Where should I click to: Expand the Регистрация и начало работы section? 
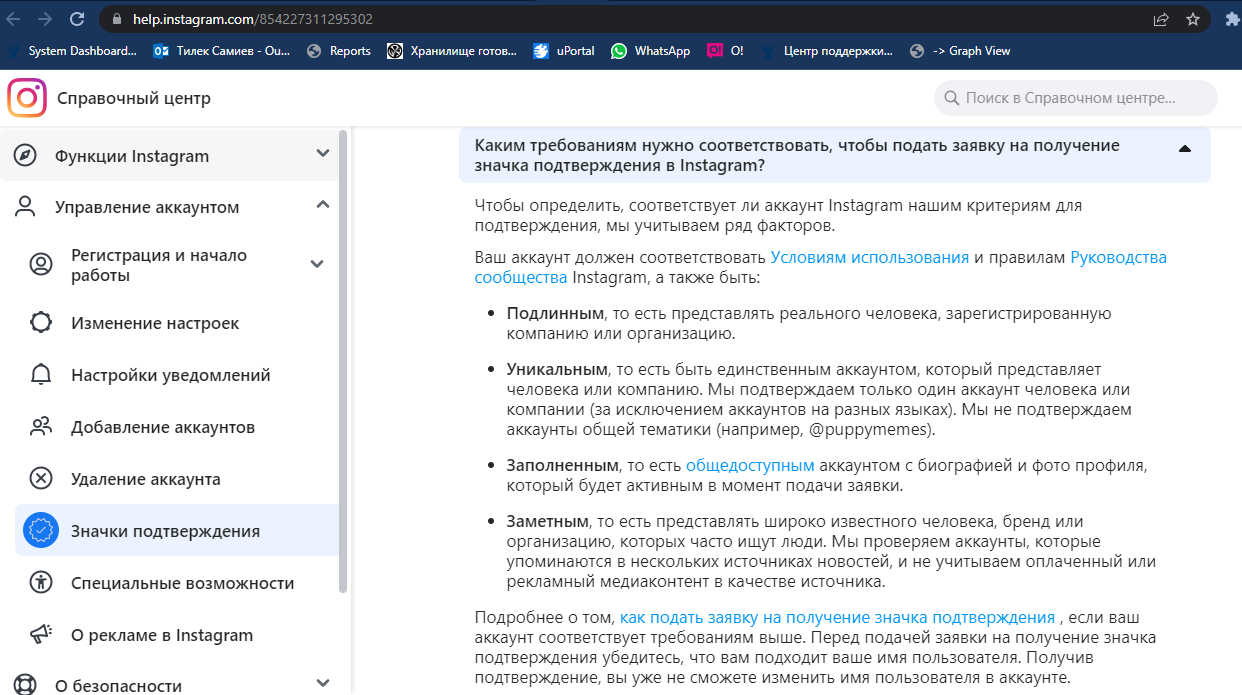tap(317, 264)
